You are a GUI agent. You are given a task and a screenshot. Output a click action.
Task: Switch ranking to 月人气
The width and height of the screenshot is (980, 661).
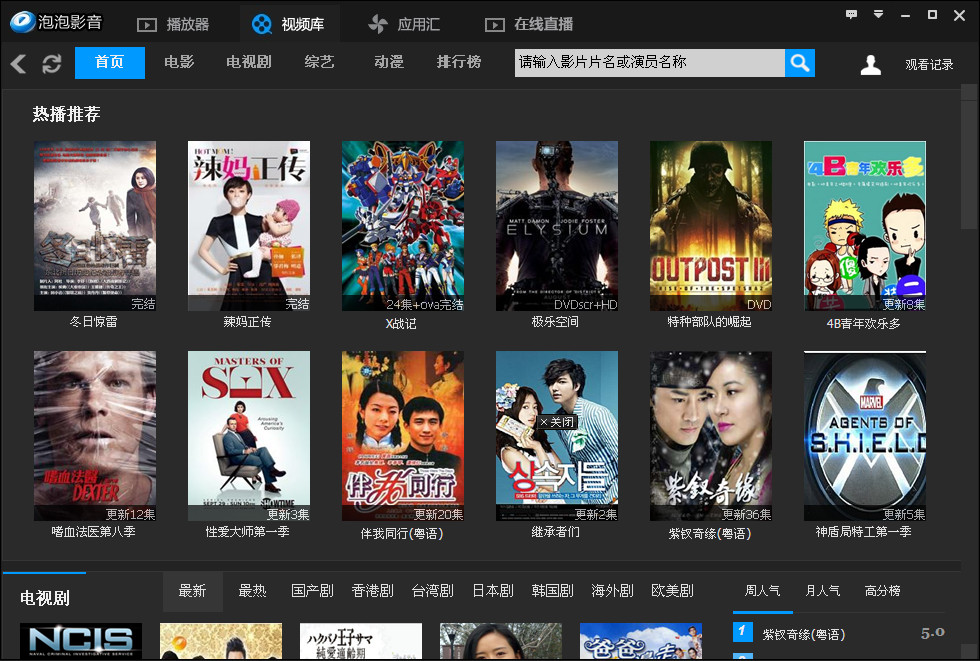tap(822, 591)
